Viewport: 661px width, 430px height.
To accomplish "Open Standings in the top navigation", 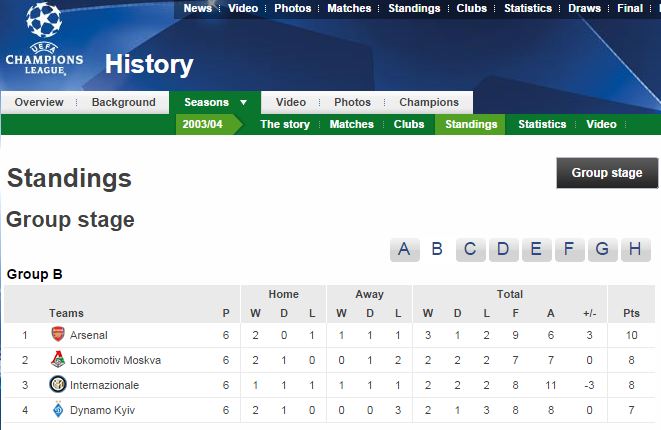I will pos(414,8).
